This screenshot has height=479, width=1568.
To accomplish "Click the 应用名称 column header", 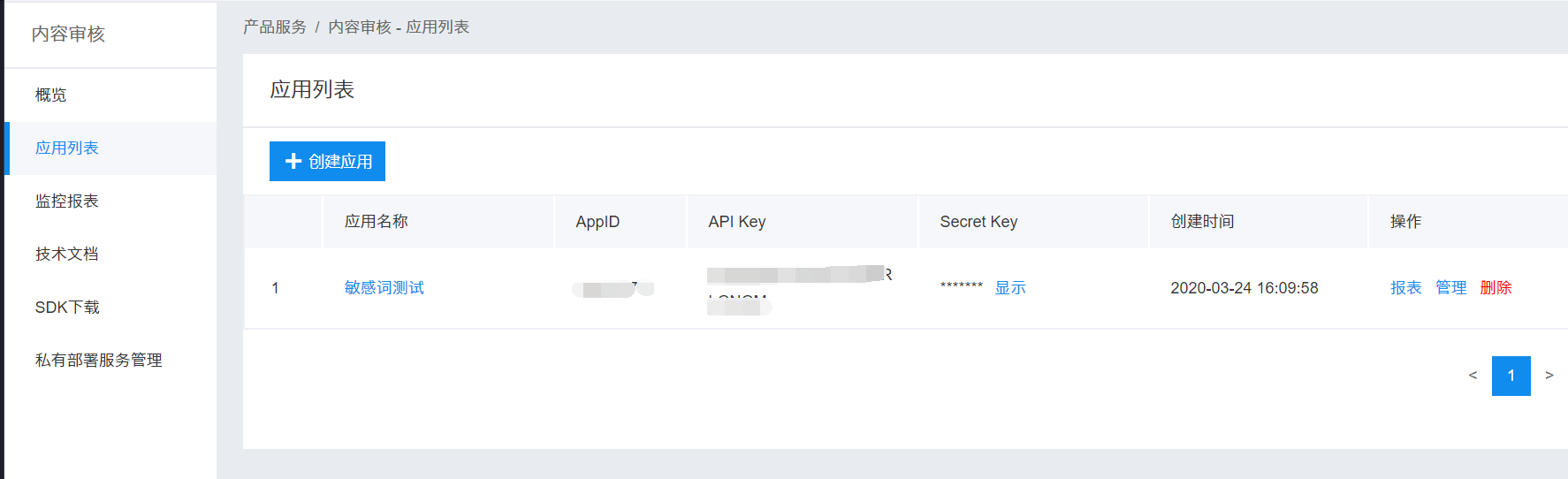I will tap(377, 221).
